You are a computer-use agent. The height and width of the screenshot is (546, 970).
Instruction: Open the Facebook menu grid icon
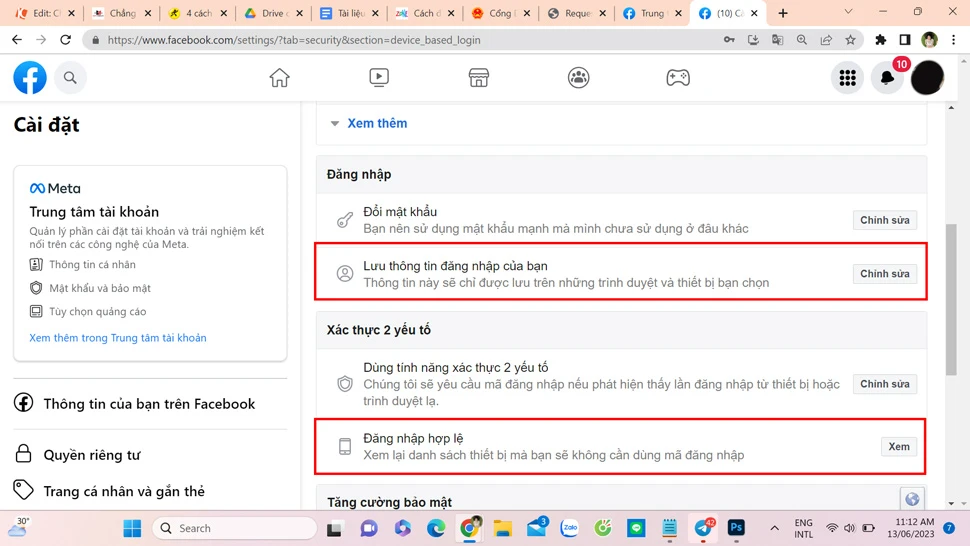(x=848, y=78)
